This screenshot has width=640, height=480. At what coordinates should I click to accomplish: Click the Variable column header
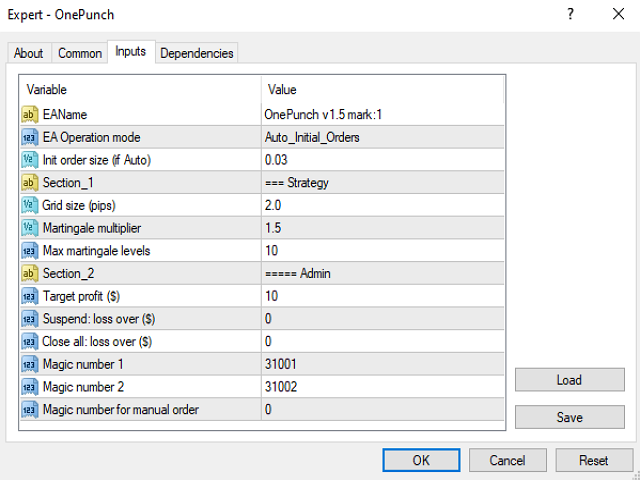click(x=140, y=89)
